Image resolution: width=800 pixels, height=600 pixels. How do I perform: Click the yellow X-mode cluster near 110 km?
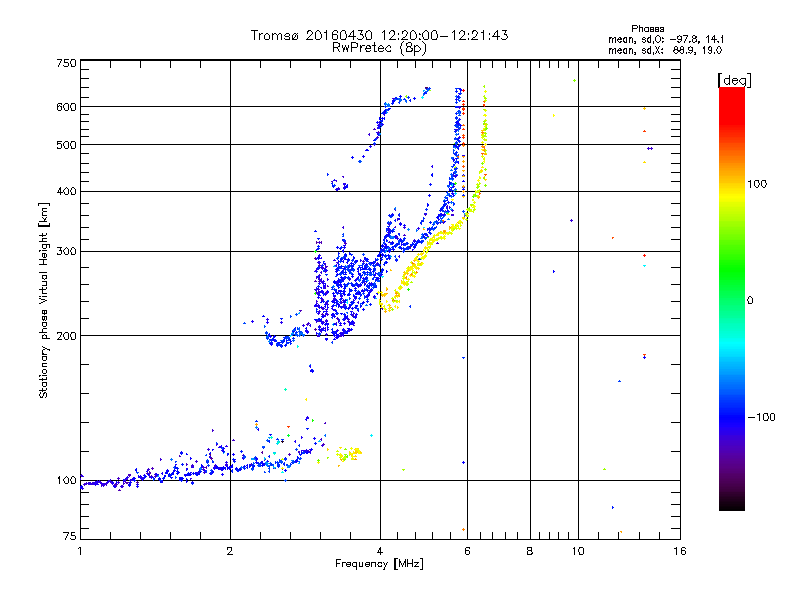click(x=349, y=454)
